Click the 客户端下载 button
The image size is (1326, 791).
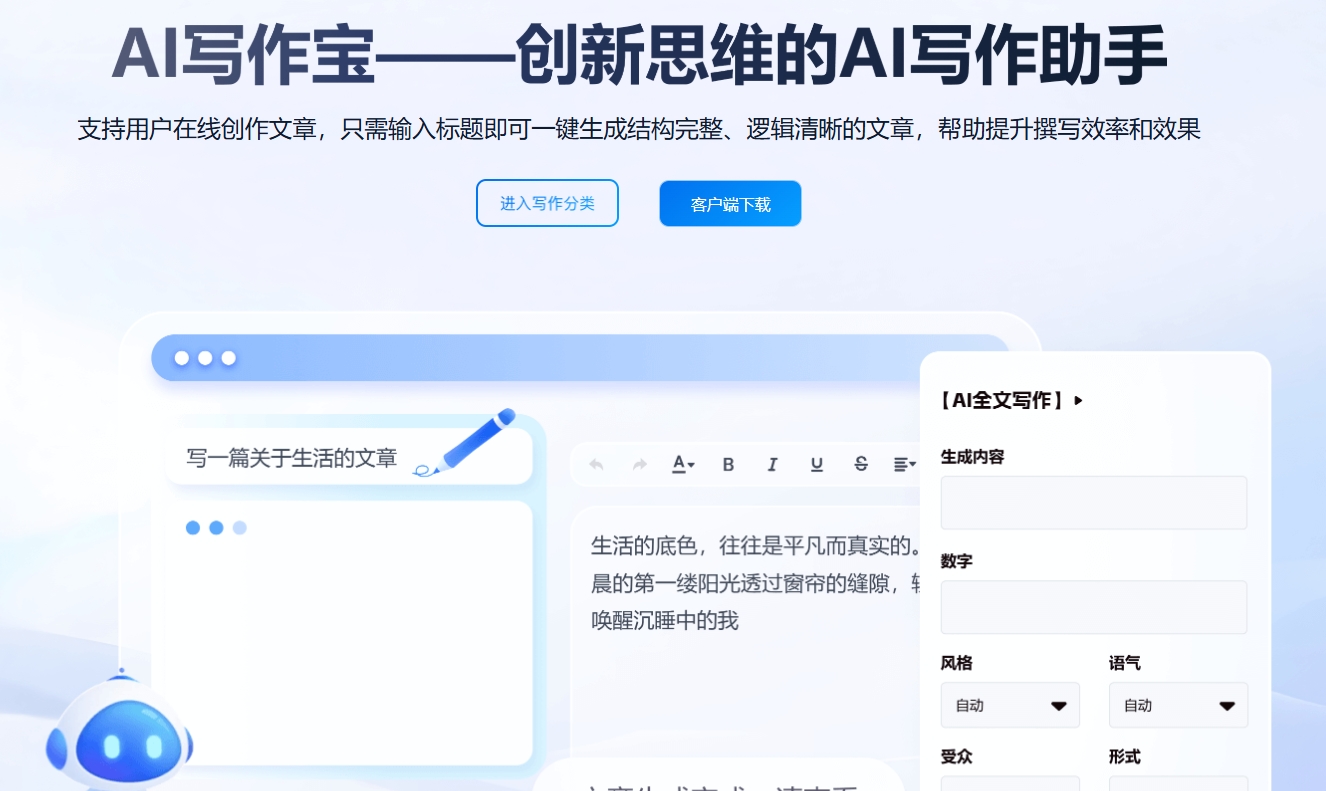(x=730, y=204)
